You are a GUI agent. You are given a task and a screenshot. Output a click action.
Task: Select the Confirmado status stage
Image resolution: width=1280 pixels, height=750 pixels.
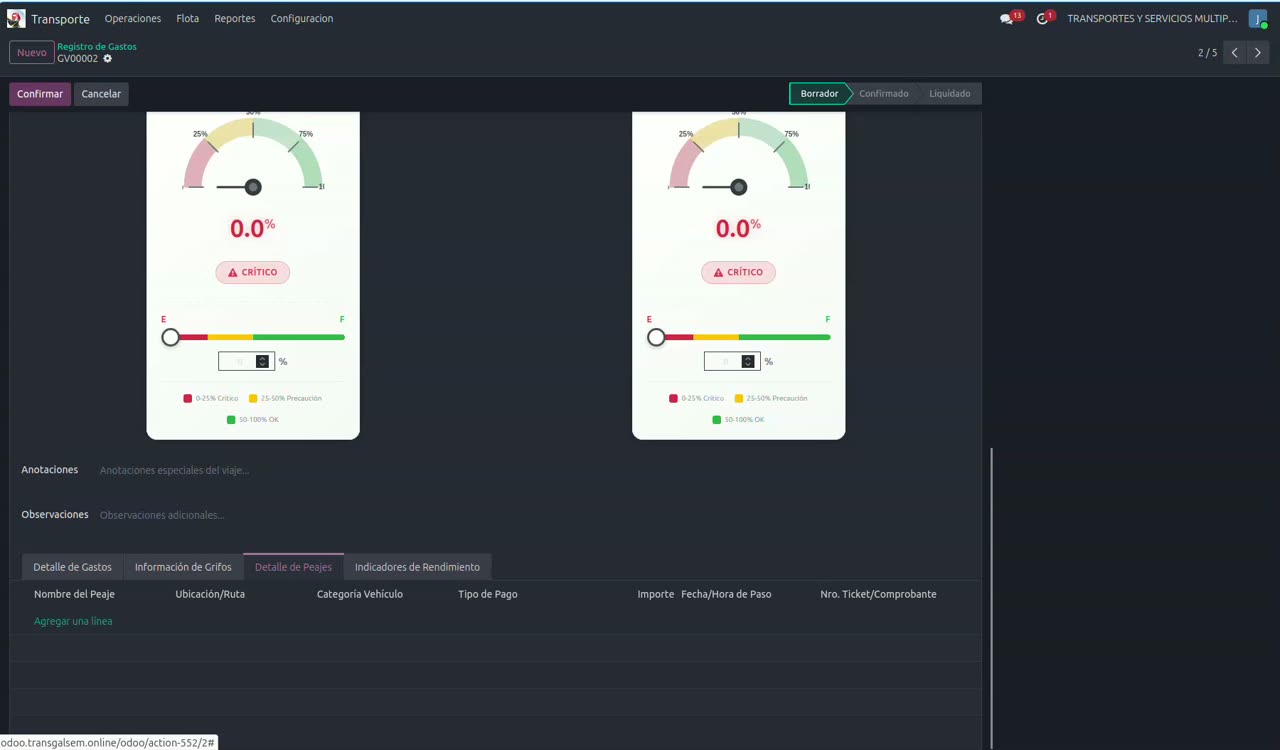[x=883, y=94]
